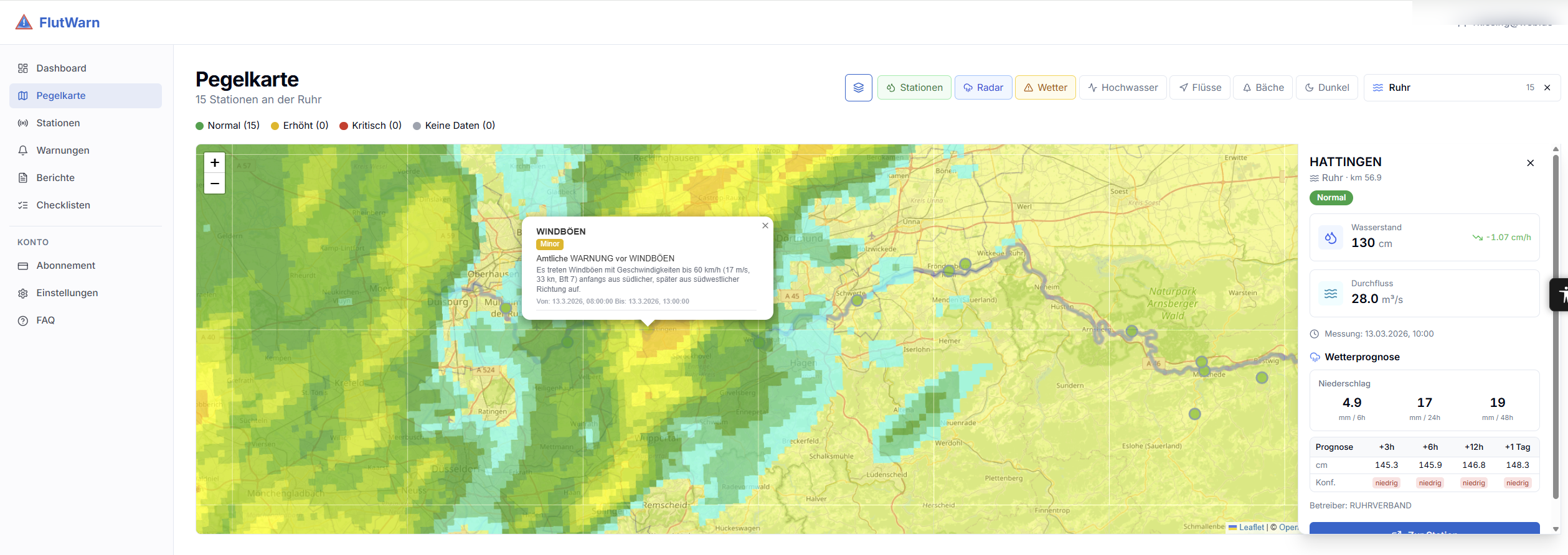Select Pegelkarte in the sidebar
Screen dimensions: 1568x555
tap(85, 96)
